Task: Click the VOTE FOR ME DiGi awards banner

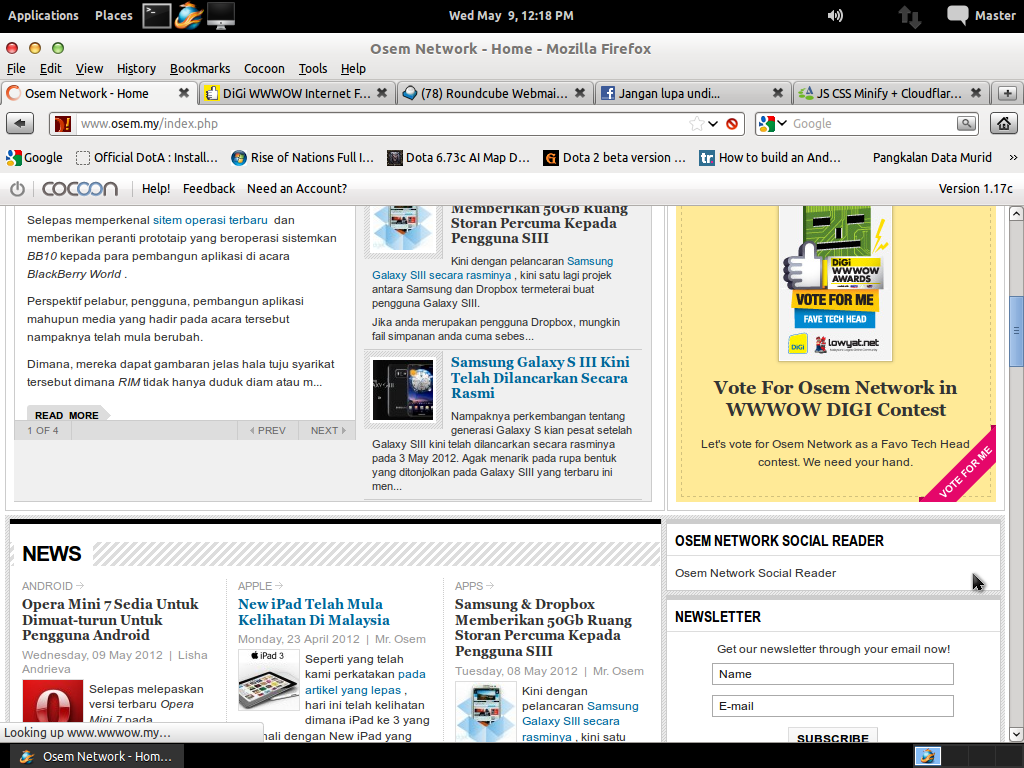Action: [835, 284]
